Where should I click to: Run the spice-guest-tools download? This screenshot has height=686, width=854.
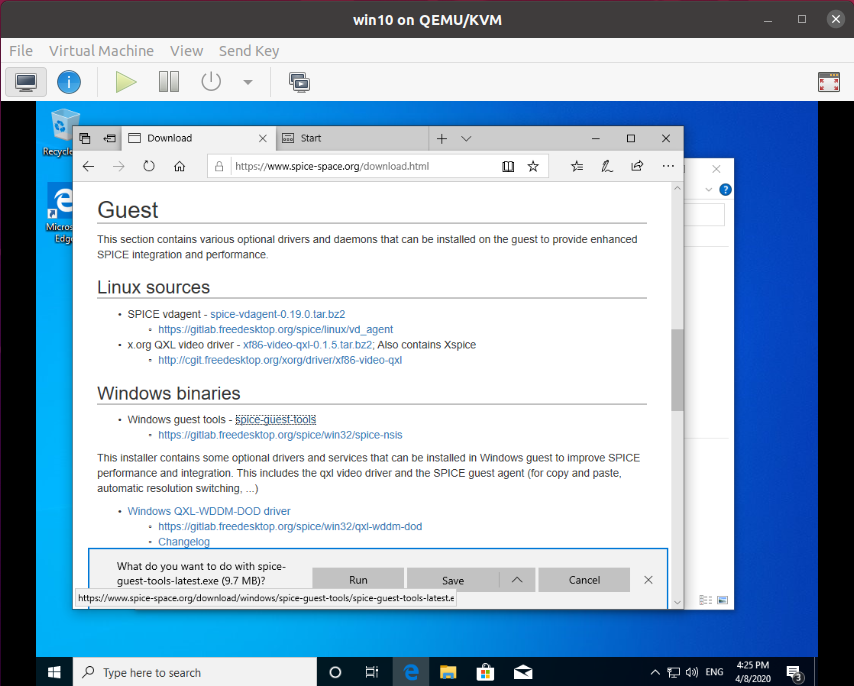point(358,580)
